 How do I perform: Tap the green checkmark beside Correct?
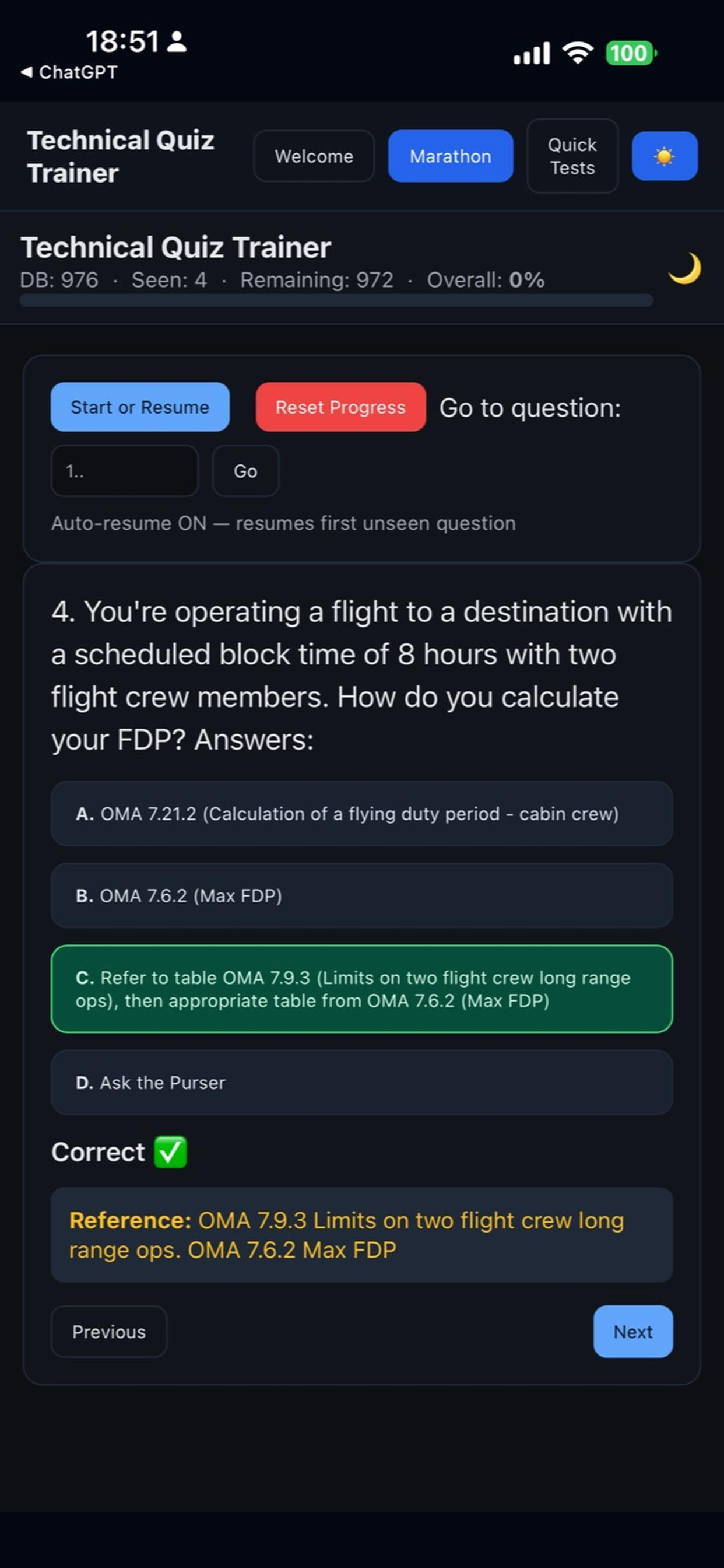click(169, 1151)
